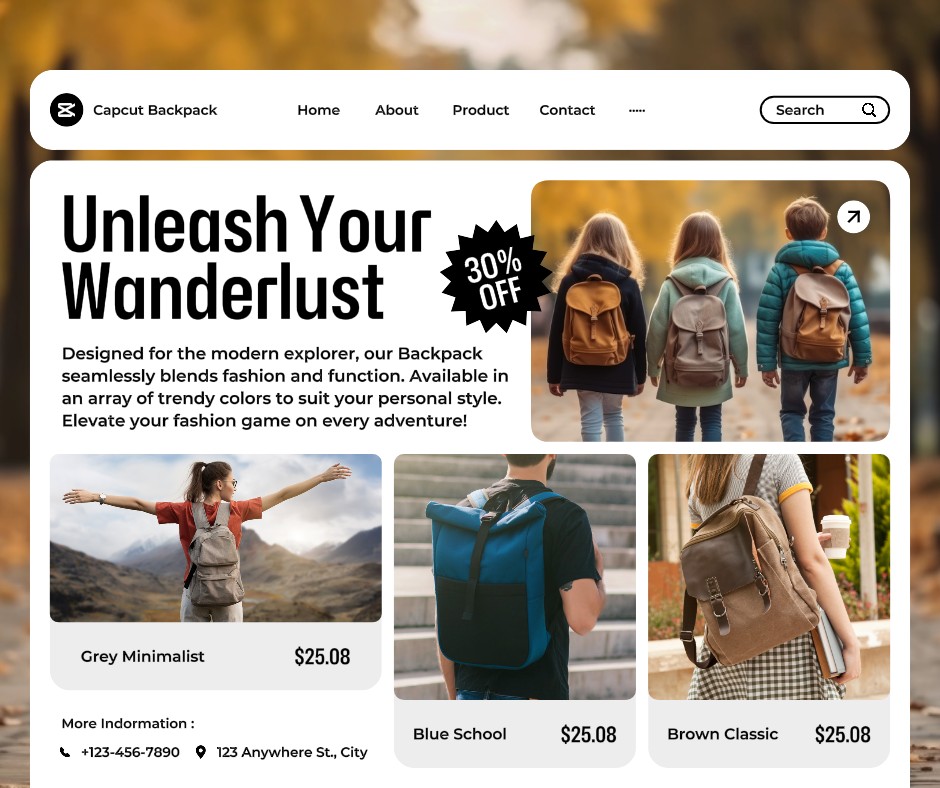Click the Grey Minimalist product label
The image size is (940, 788).
[x=143, y=657]
